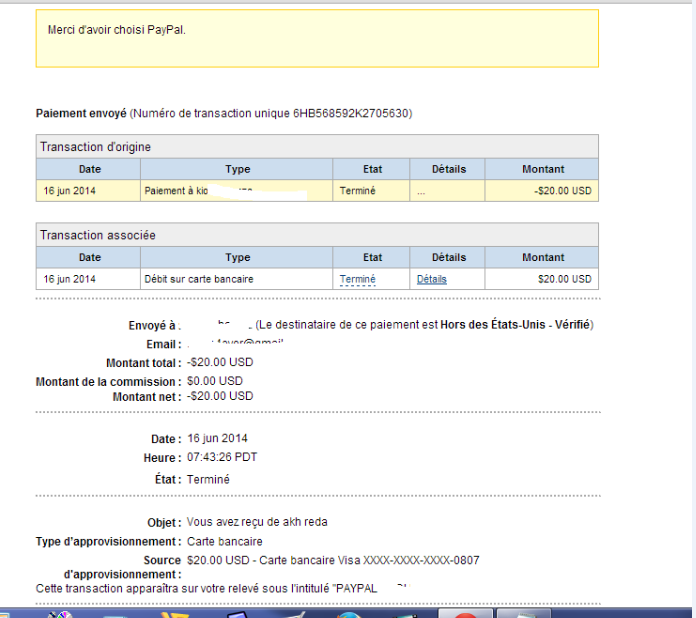This screenshot has height=618, width=696.
Task: Click the Etat column header in Transaction associée
Action: point(372,258)
